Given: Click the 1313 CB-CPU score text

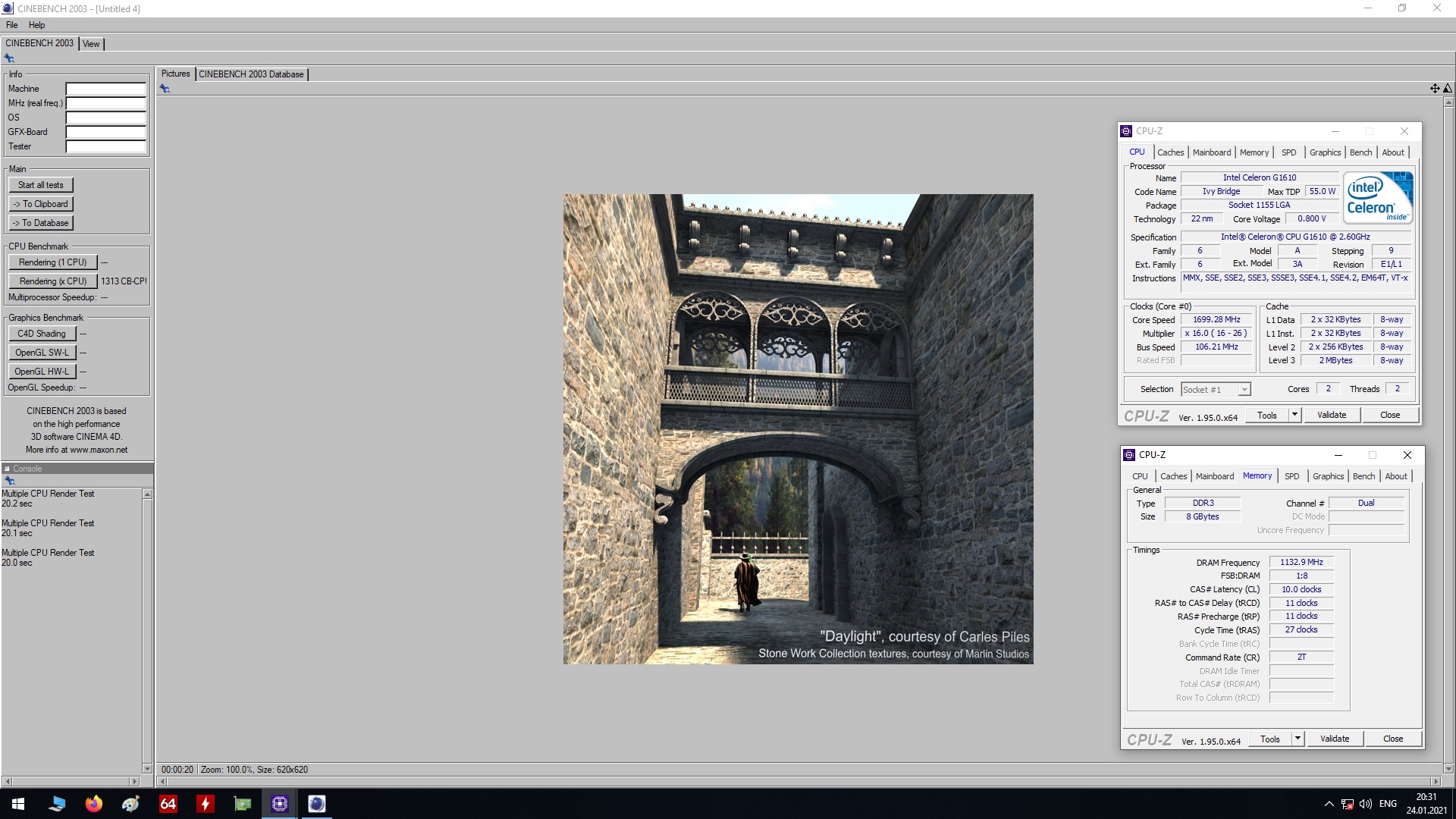Looking at the screenshot, I should coord(124,281).
